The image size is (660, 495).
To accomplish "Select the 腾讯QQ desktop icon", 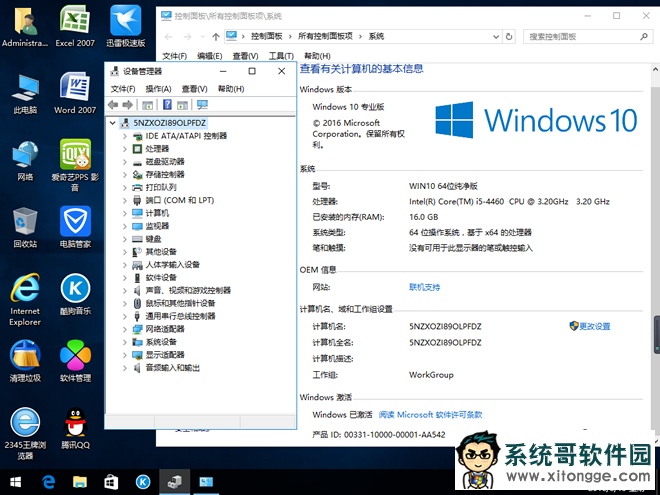I will [75, 428].
